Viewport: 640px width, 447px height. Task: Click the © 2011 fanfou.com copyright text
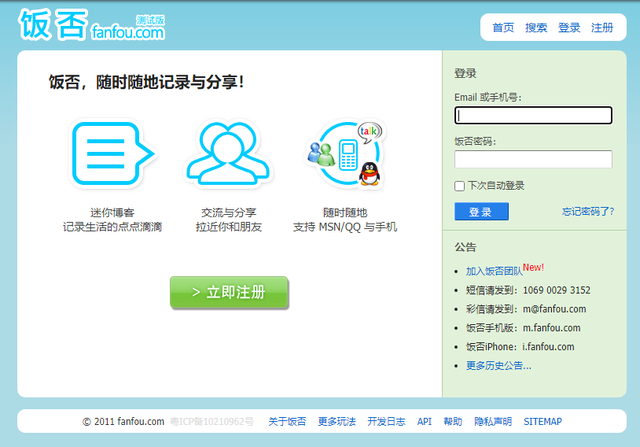tap(123, 422)
